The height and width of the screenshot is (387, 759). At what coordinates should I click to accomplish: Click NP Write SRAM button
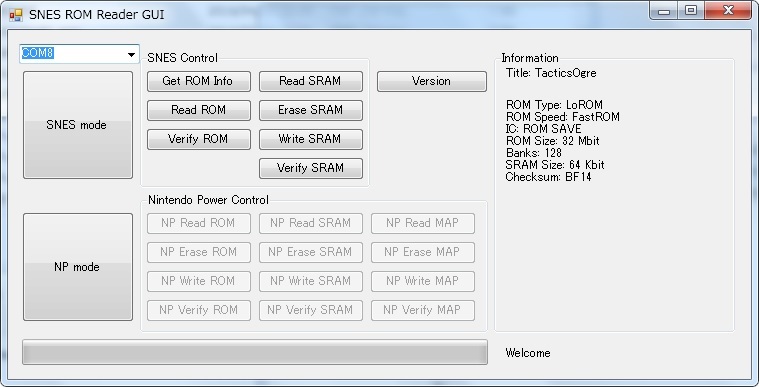(x=311, y=281)
